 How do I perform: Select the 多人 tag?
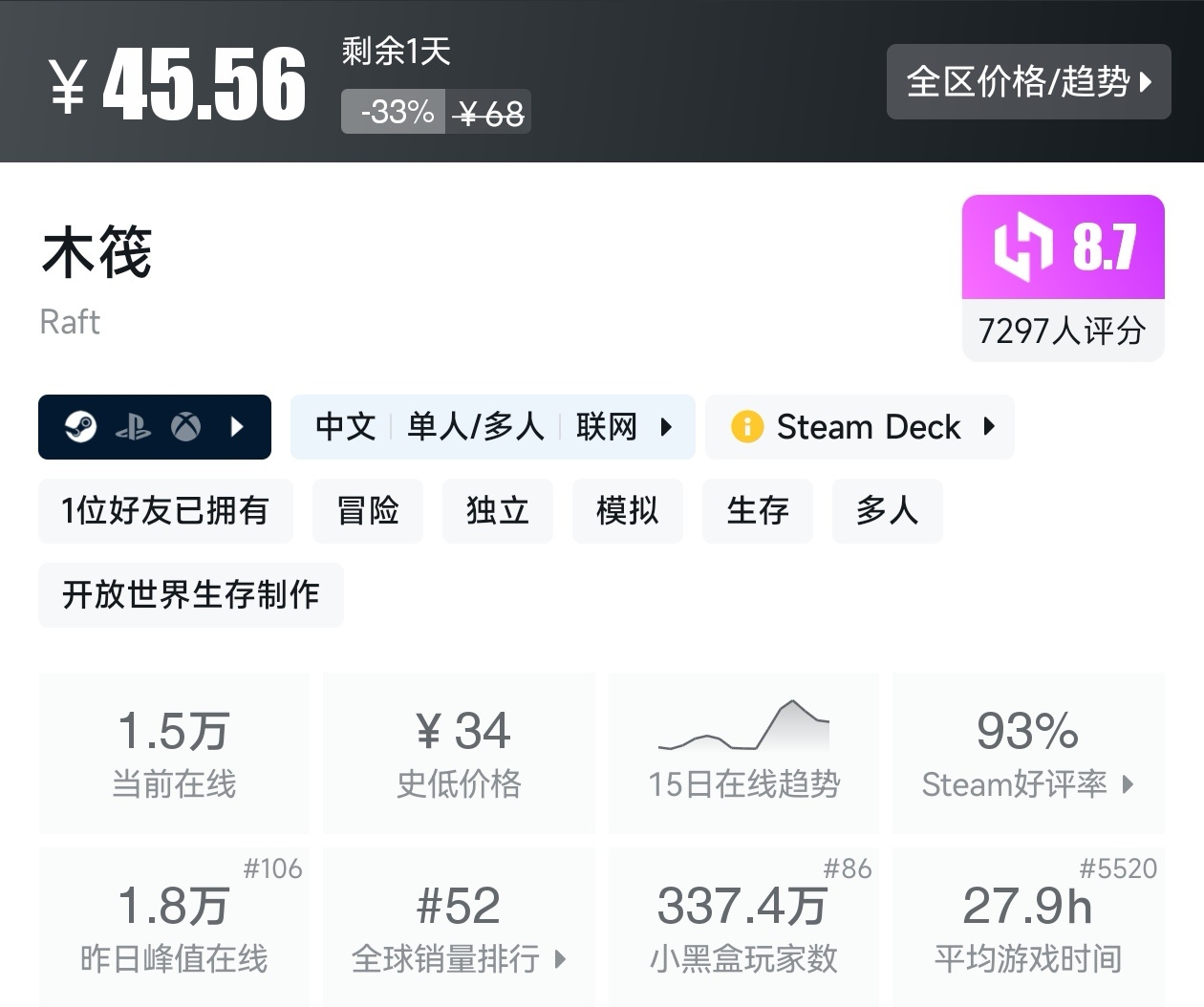(x=888, y=510)
